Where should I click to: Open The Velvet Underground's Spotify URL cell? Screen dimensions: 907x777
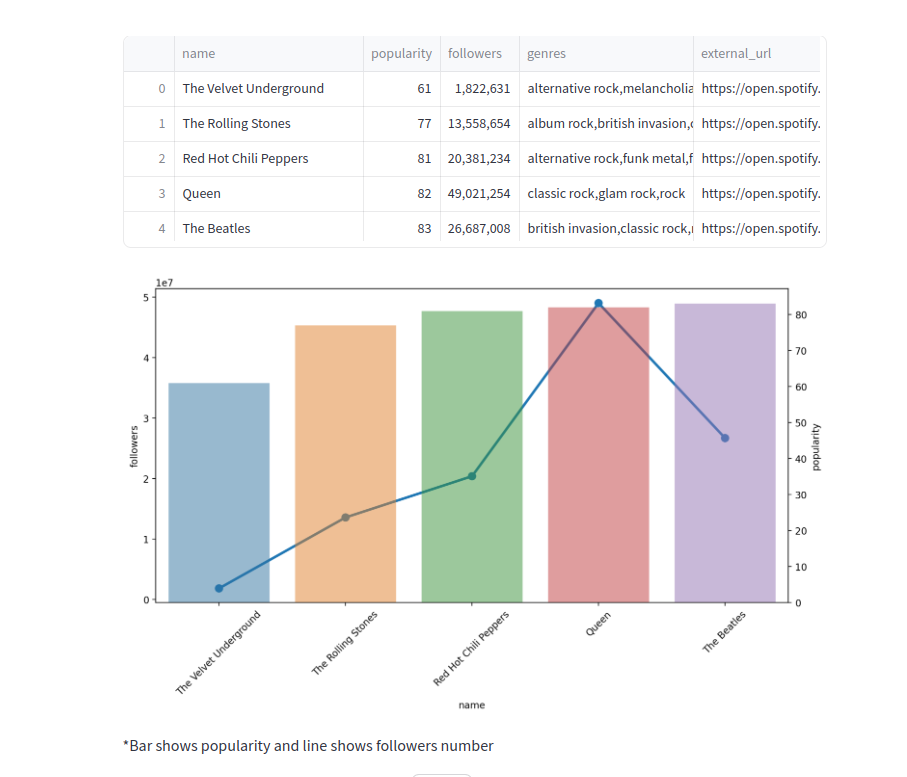coord(760,89)
